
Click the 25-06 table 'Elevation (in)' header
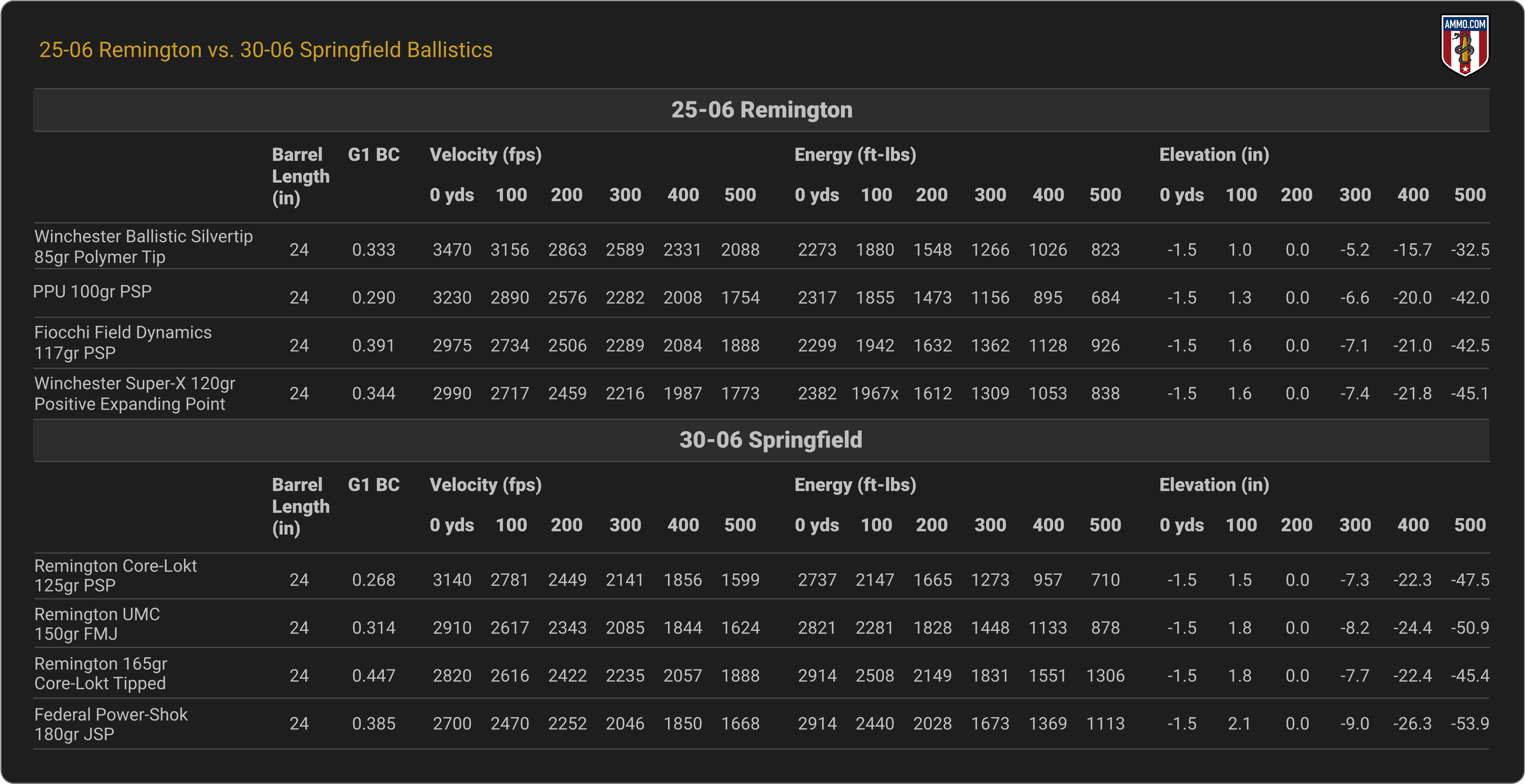pos(1214,155)
